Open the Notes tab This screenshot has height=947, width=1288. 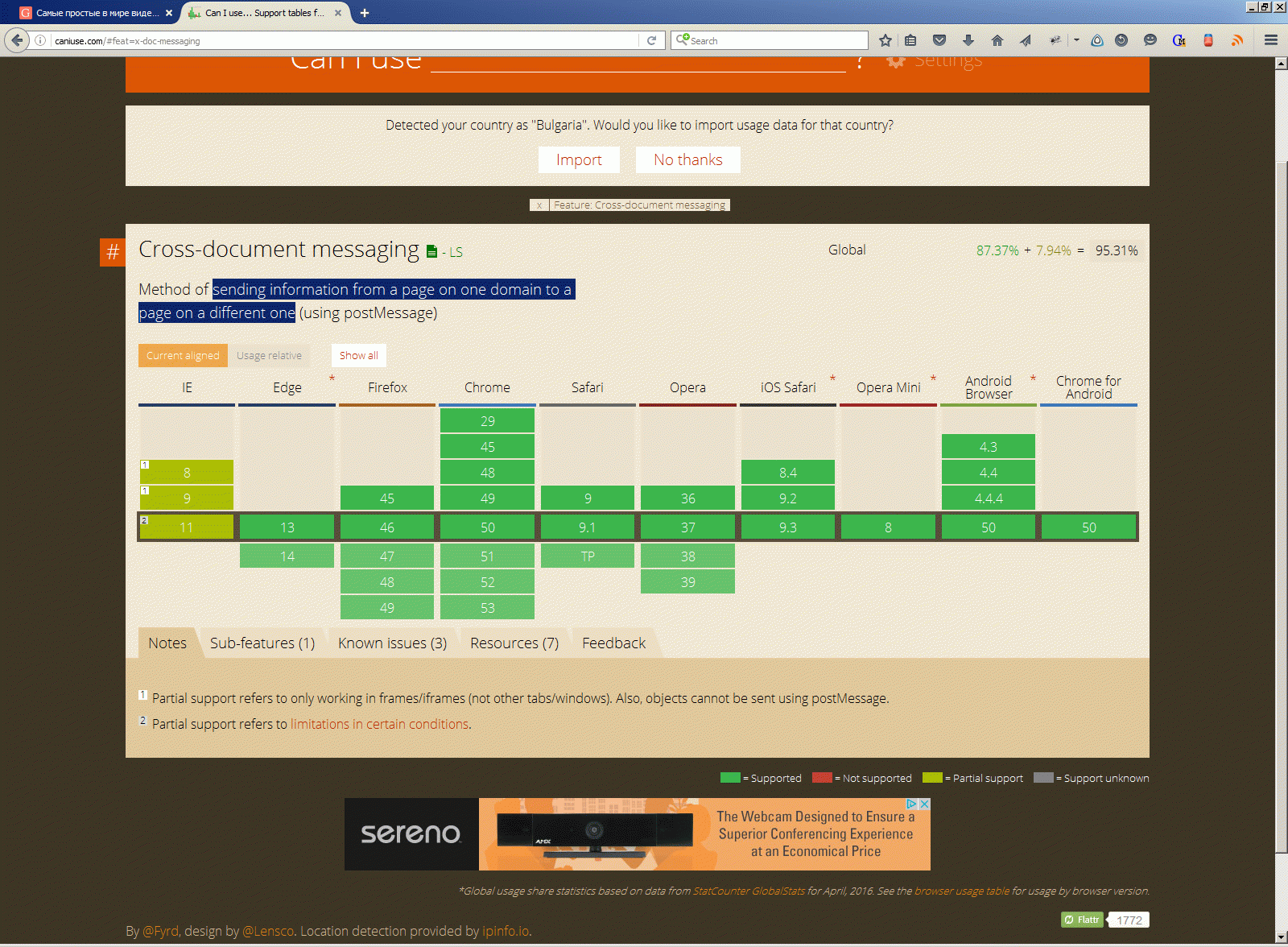coord(167,643)
